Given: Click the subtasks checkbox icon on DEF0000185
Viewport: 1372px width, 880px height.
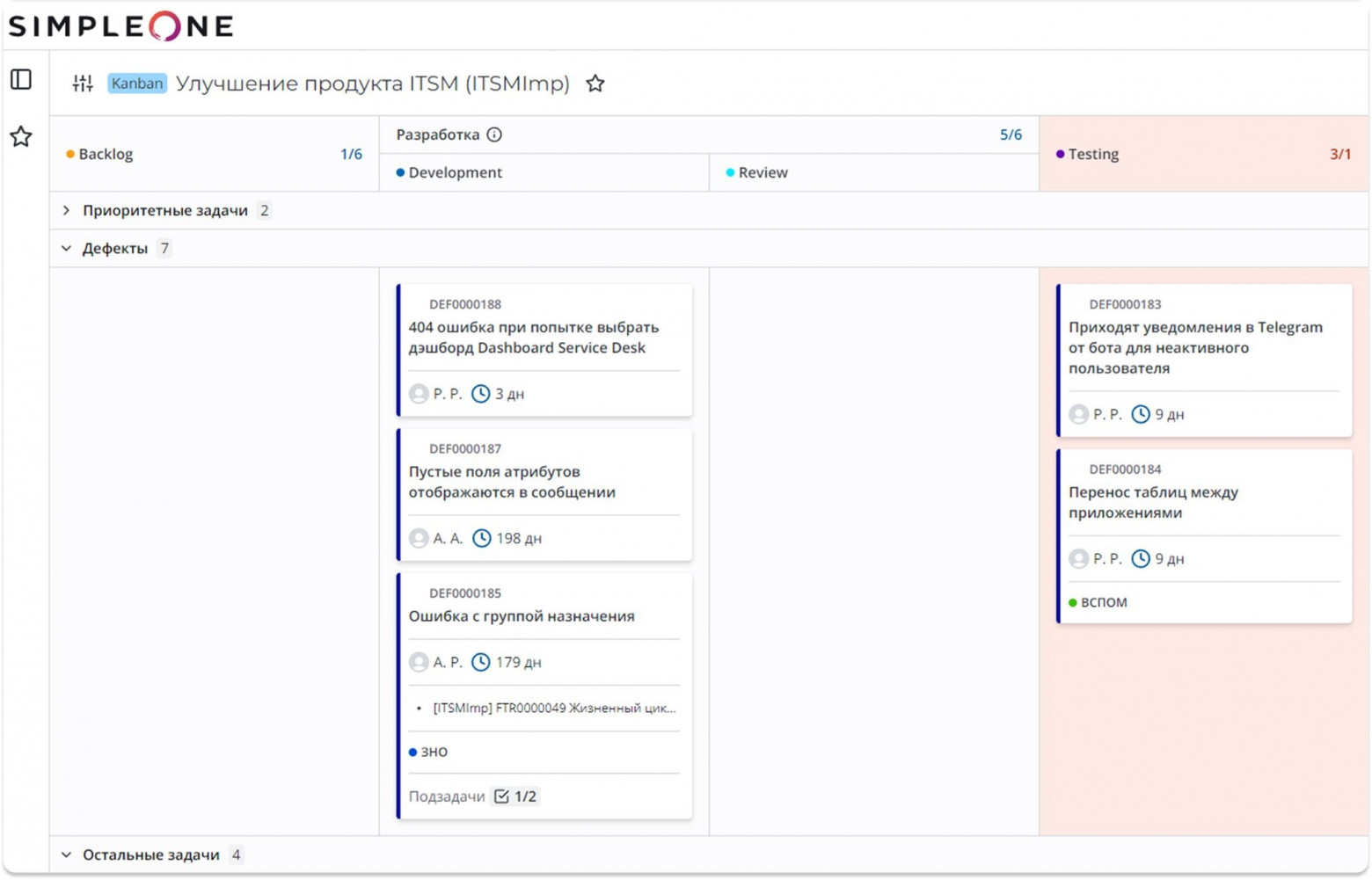Looking at the screenshot, I should [x=501, y=796].
